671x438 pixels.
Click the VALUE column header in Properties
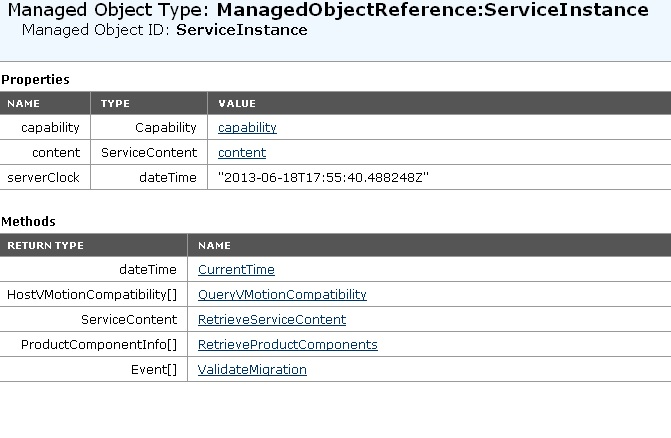click(x=237, y=103)
